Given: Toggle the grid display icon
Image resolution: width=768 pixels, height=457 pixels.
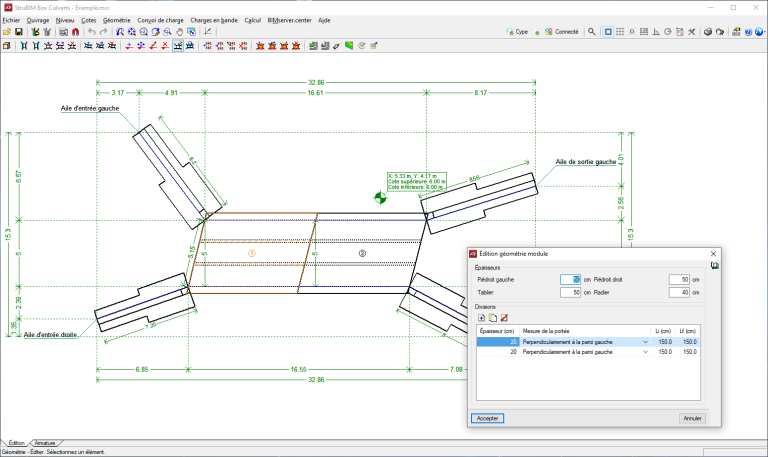Looking at the screenshot, I should (x=620, y=32).
